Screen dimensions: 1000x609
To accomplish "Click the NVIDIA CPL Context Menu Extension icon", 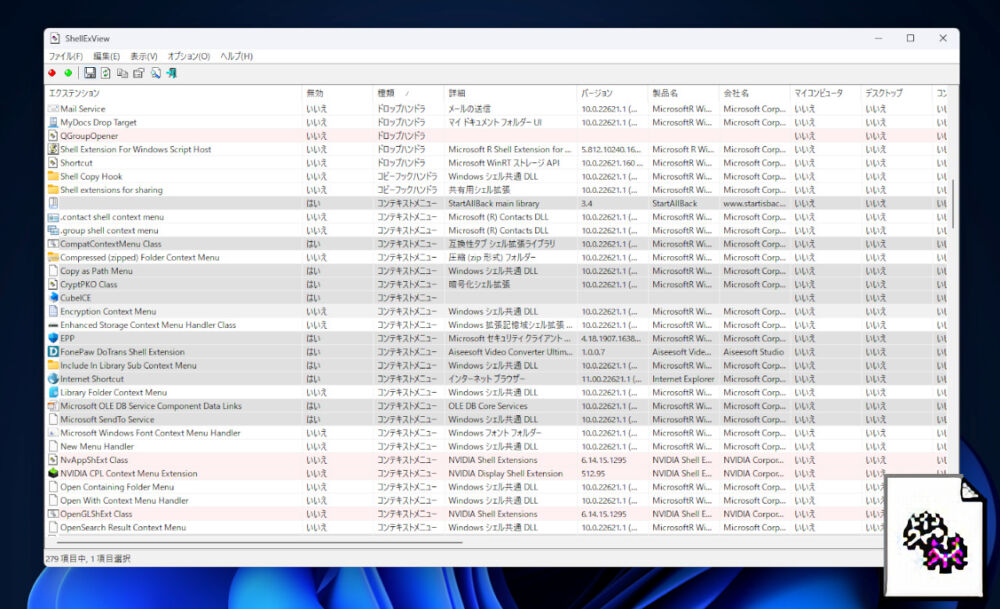I will pyautogui.click(x=54, y=473).
